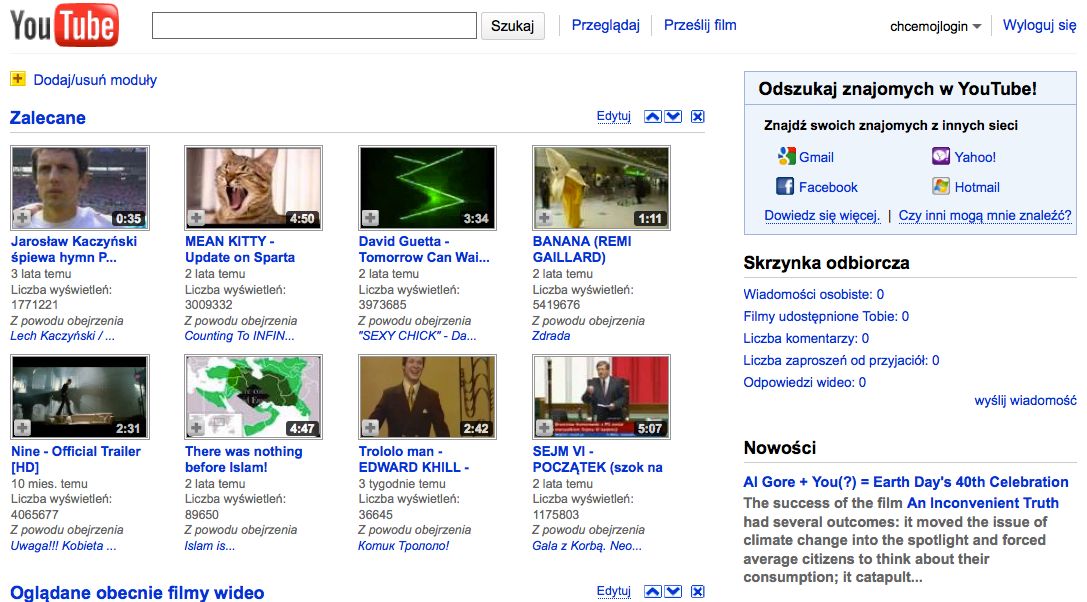The image size is (1087, 602).
Task: Click Uwaga!!! Kobieta ... related link
Action: click(63, 546)
